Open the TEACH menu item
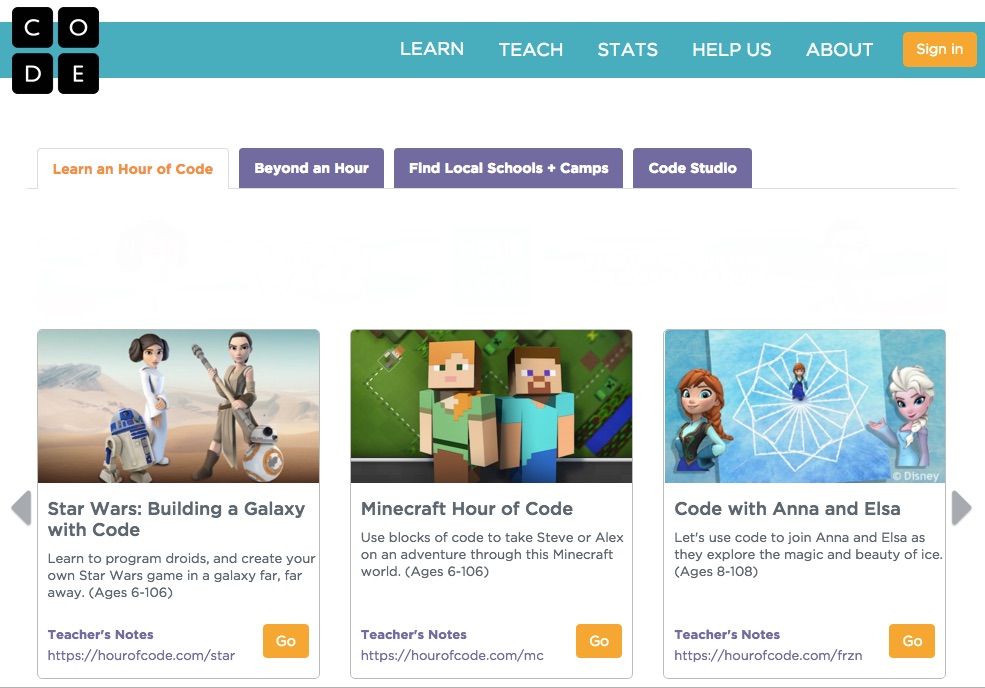Screen dimensions: 985x688 [x=530, y=49]
